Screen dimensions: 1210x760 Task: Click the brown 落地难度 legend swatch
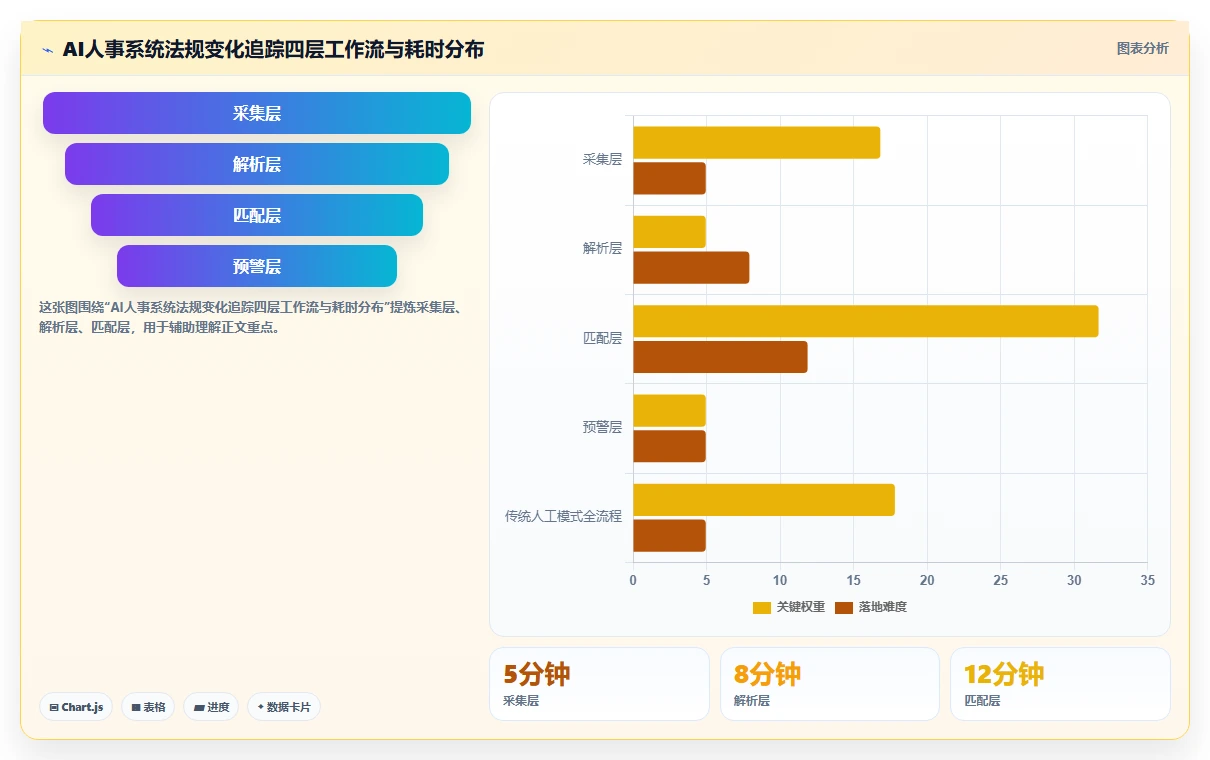844,607
